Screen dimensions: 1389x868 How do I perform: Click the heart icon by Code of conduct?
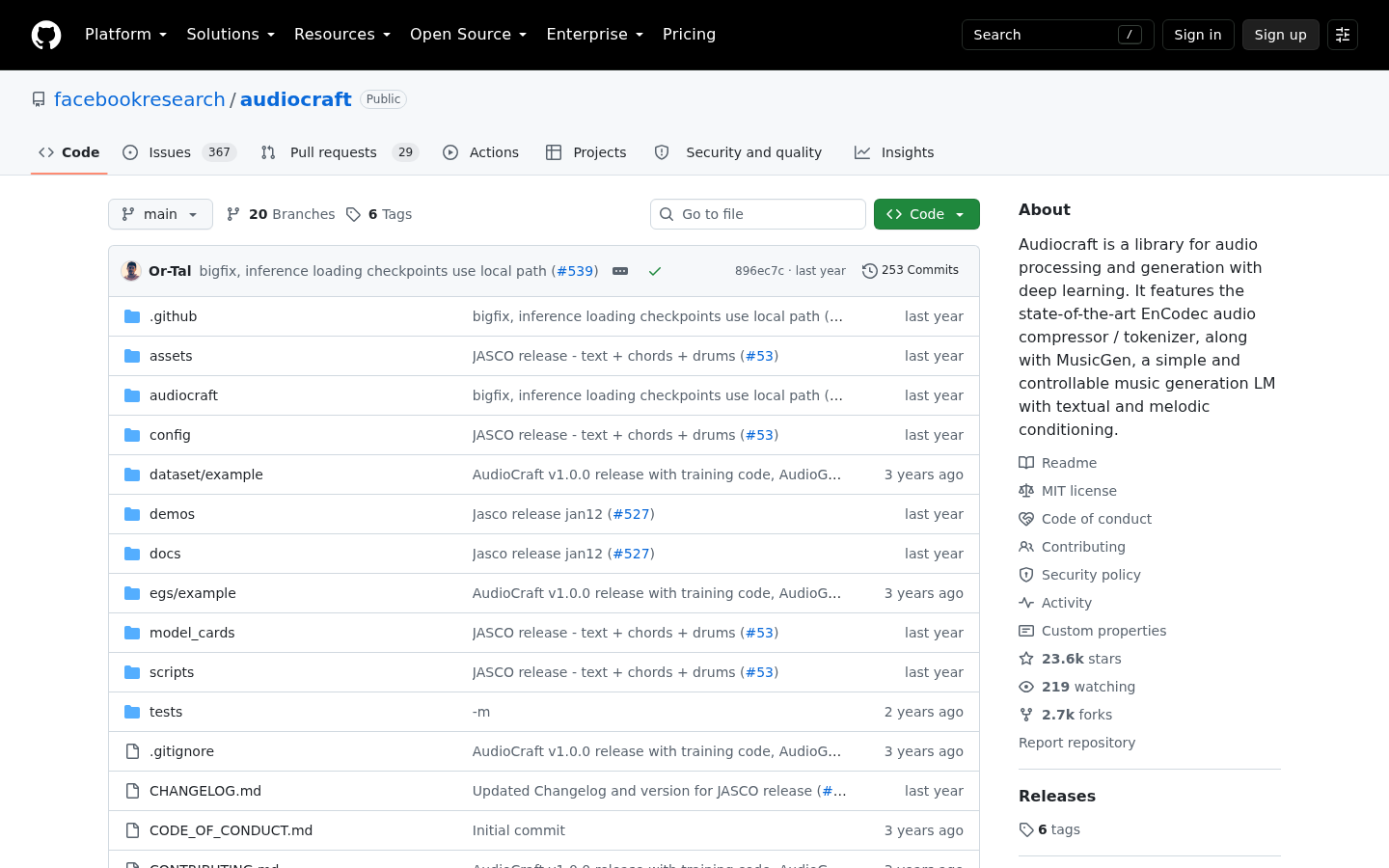click(x=1026, y=519)
